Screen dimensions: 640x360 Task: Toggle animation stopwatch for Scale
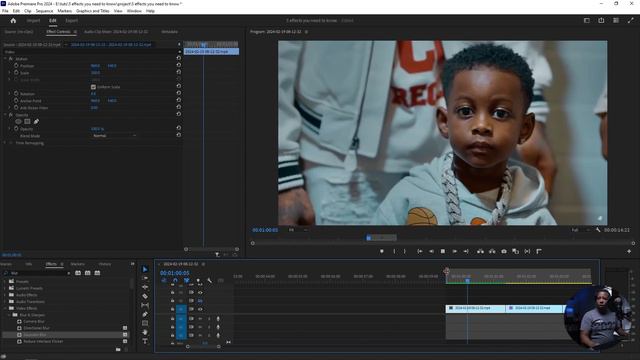(16, 72)
